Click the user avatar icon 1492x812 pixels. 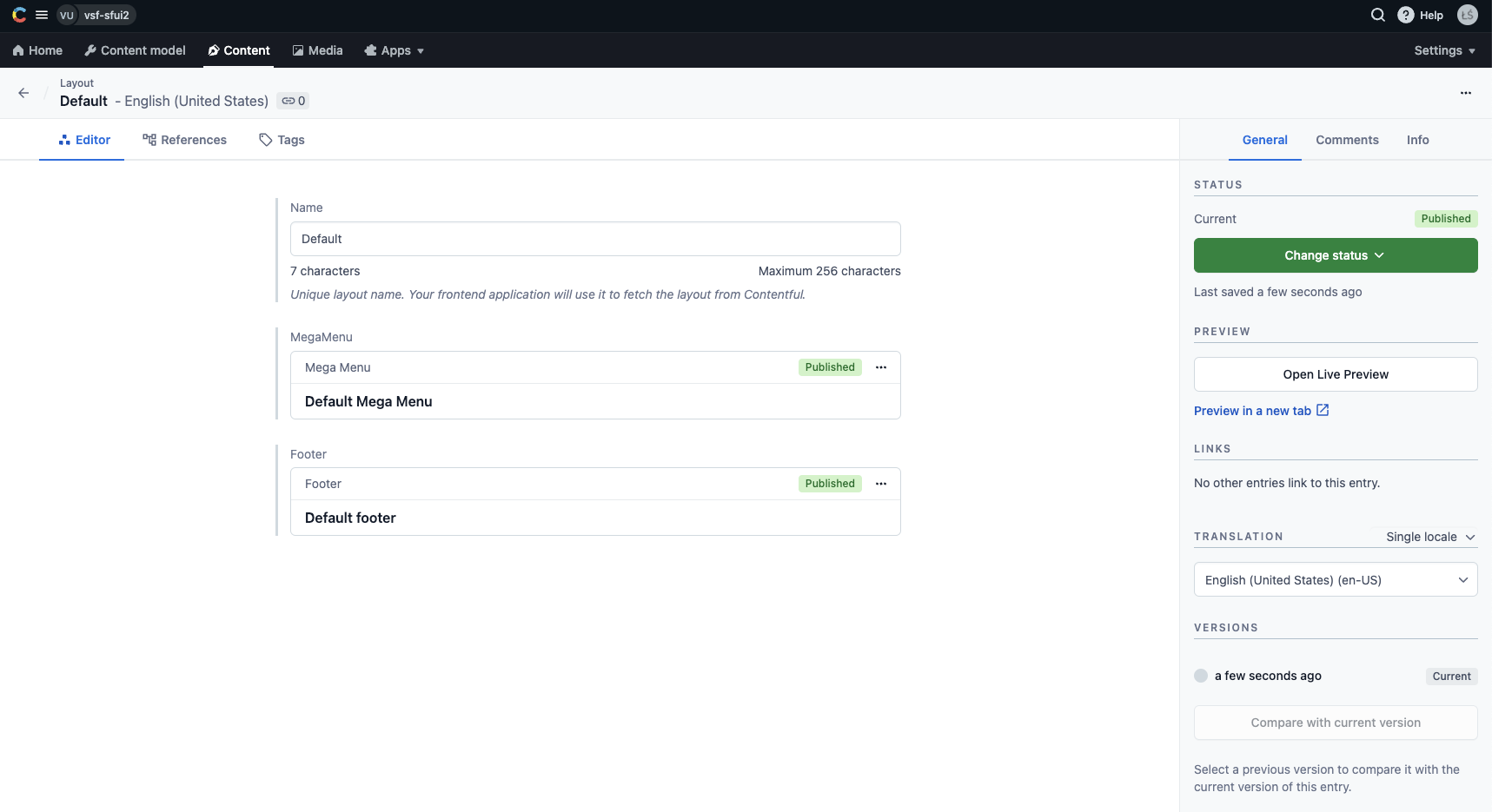tap(1468, 15)
